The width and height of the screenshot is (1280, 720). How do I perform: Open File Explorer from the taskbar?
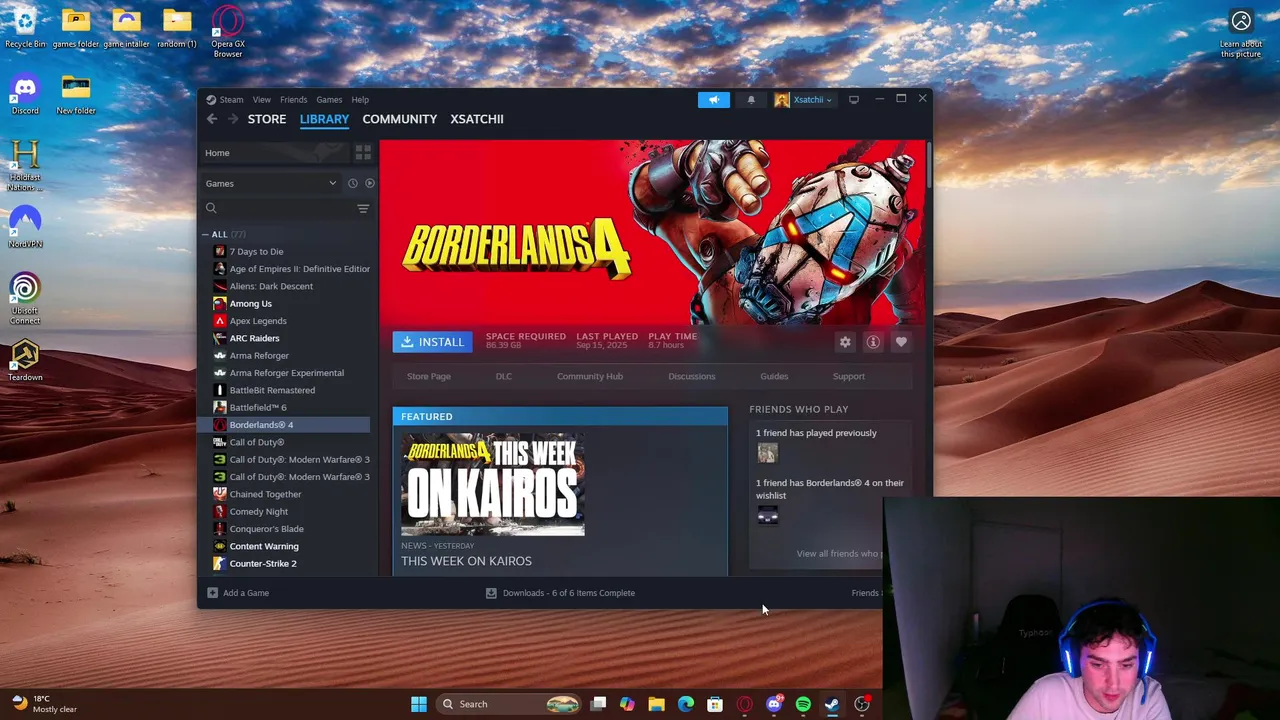point(656,704)
